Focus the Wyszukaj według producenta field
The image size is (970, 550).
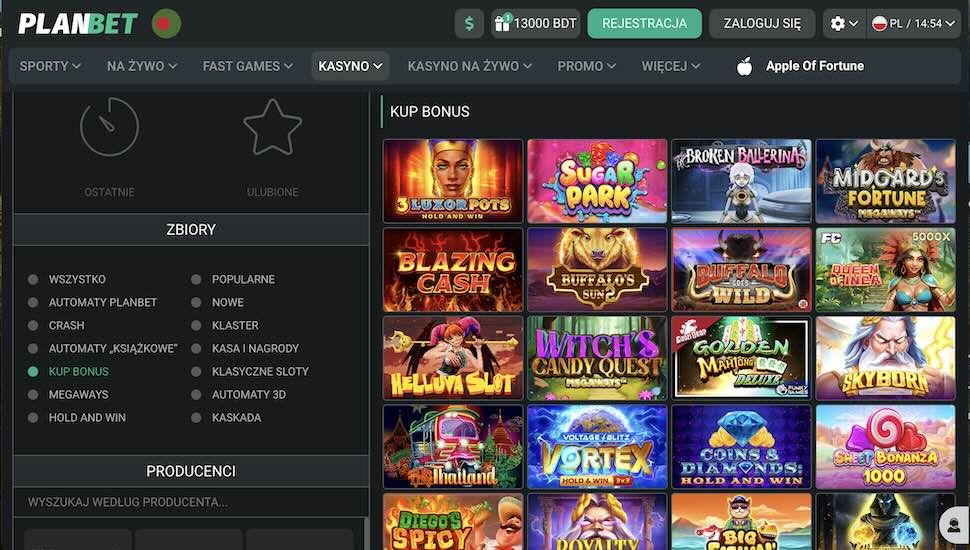point(191,502)
